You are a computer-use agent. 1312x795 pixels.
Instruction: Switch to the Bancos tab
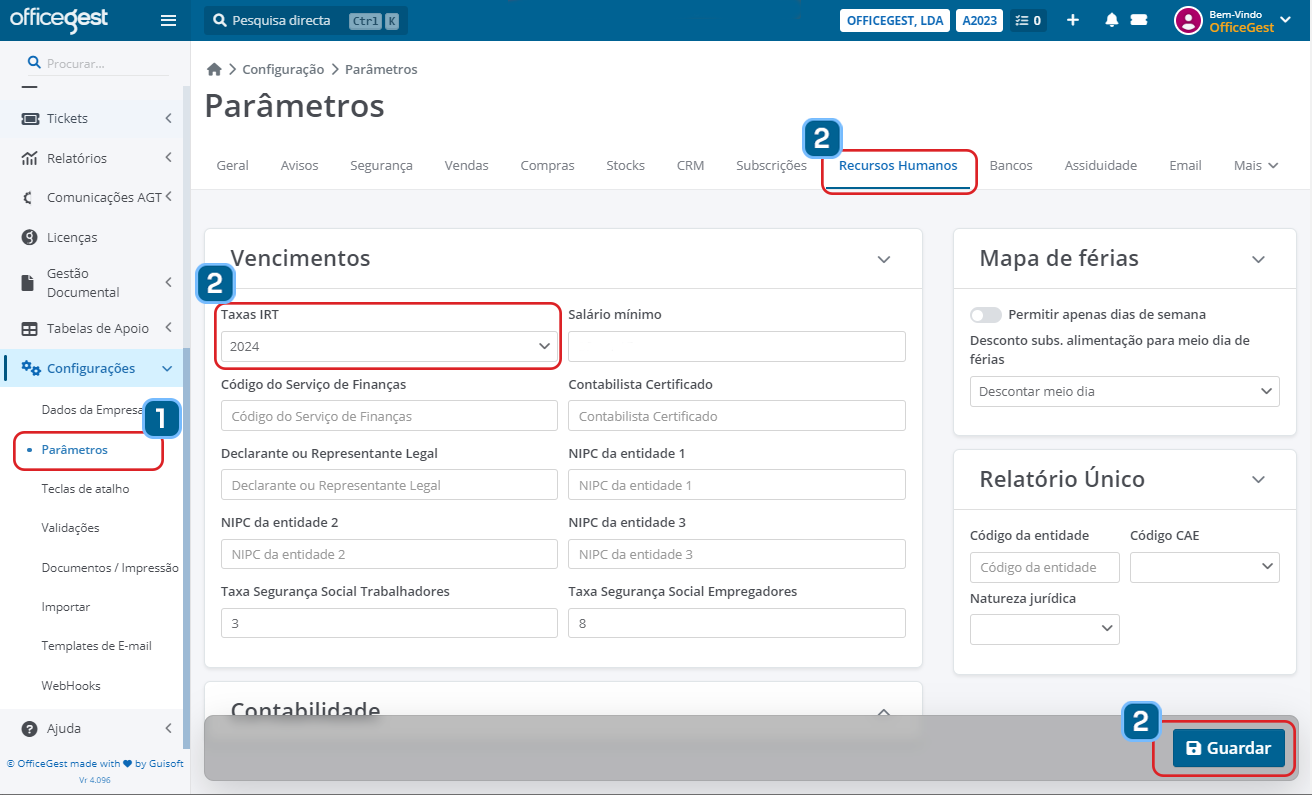[x=1010, y=165]
